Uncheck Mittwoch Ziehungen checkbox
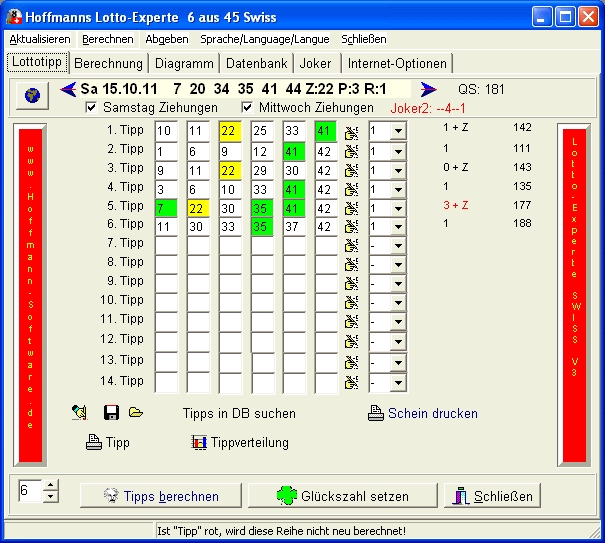The image size is (605, 543). click(247, 108)
